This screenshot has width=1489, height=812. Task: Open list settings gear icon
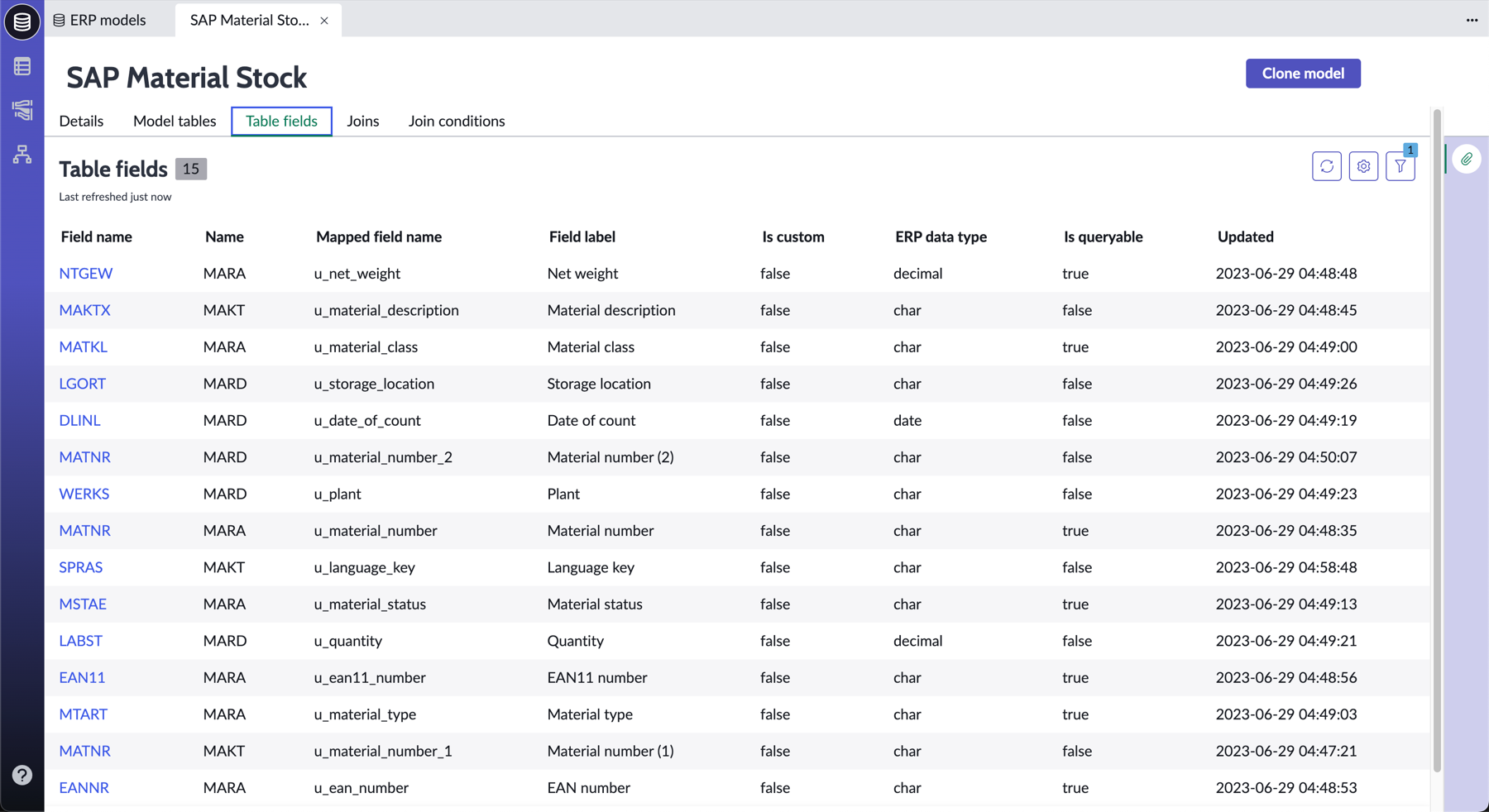(x=1363, y=166)
